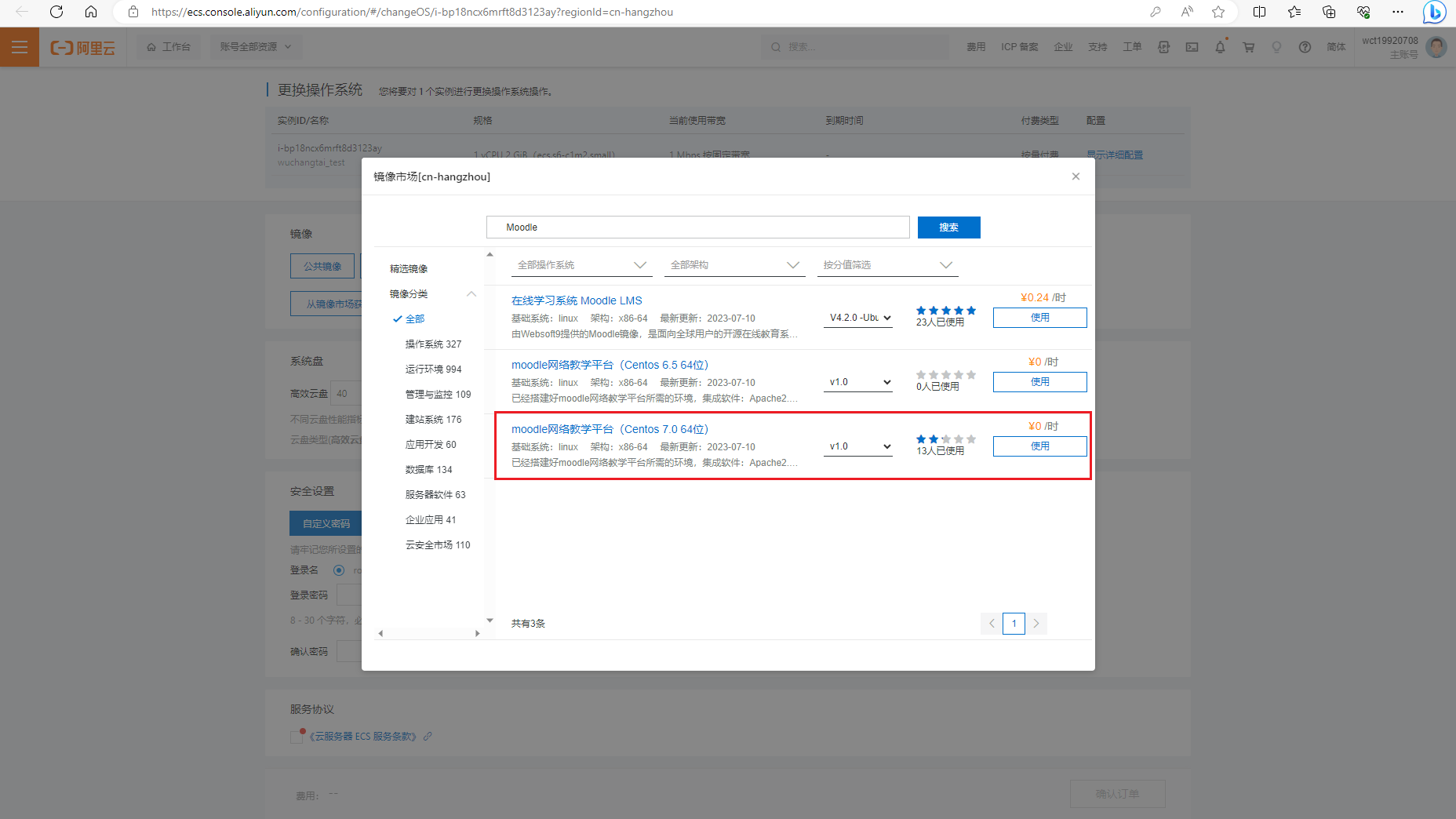Click the user avatar picture
Screen dimensions: 1456x819
click(x=1436, y=47)
